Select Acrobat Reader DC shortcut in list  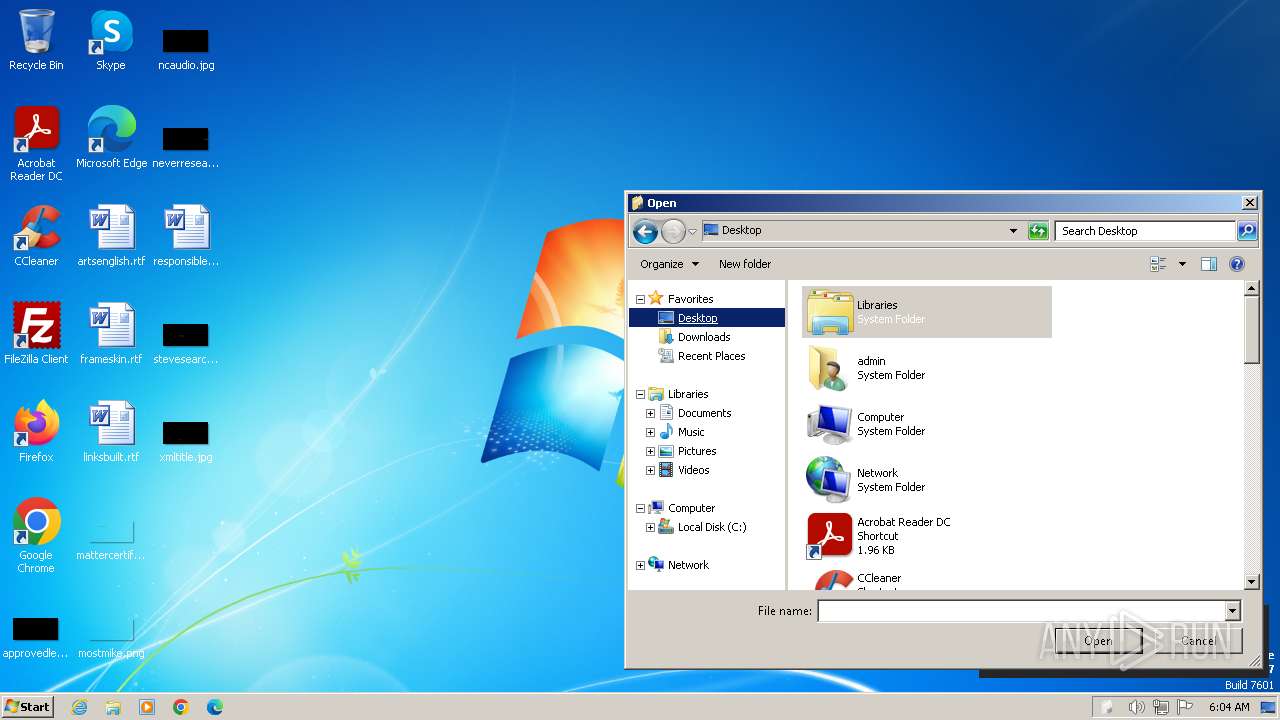tap(927, 536)
